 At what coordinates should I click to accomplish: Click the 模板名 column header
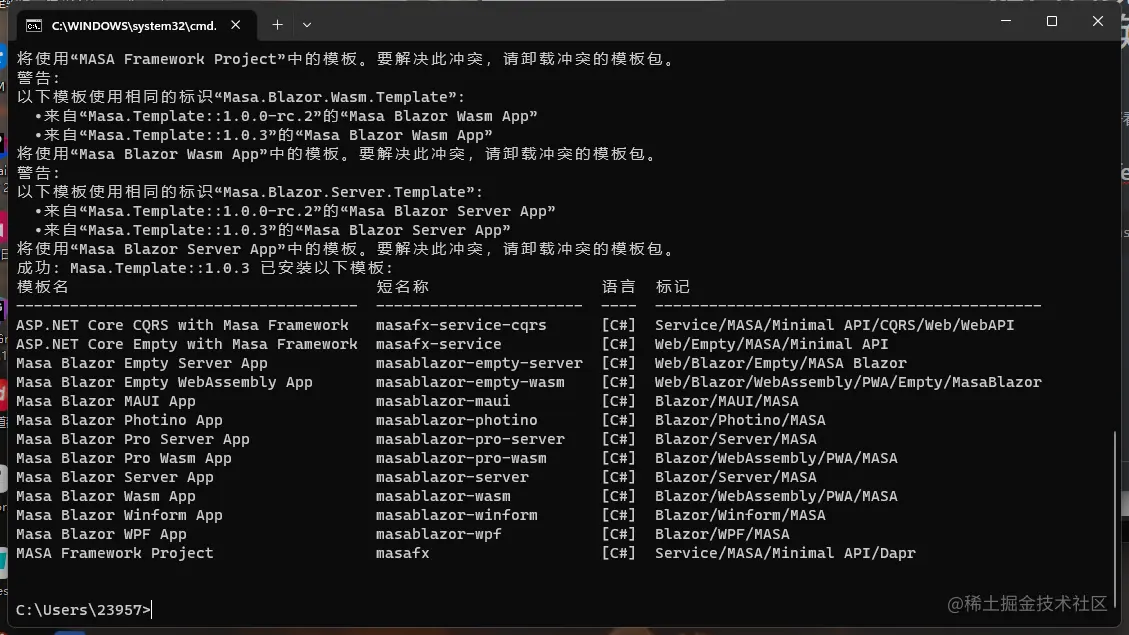pos(42,287)
